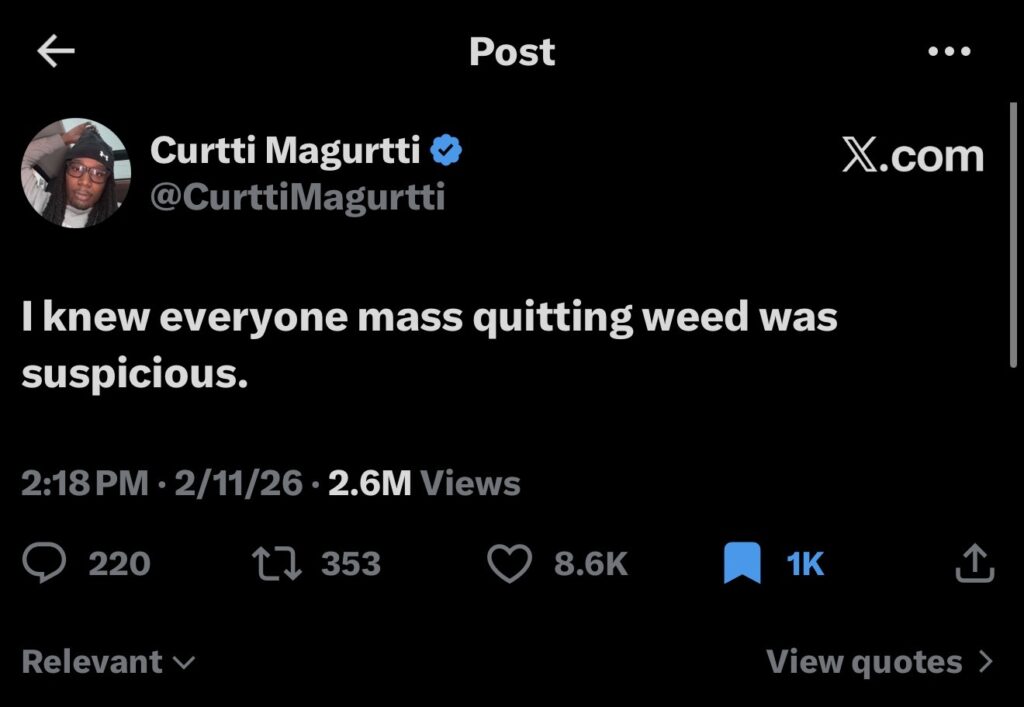Click the 353 repost count

coord(351,564)
